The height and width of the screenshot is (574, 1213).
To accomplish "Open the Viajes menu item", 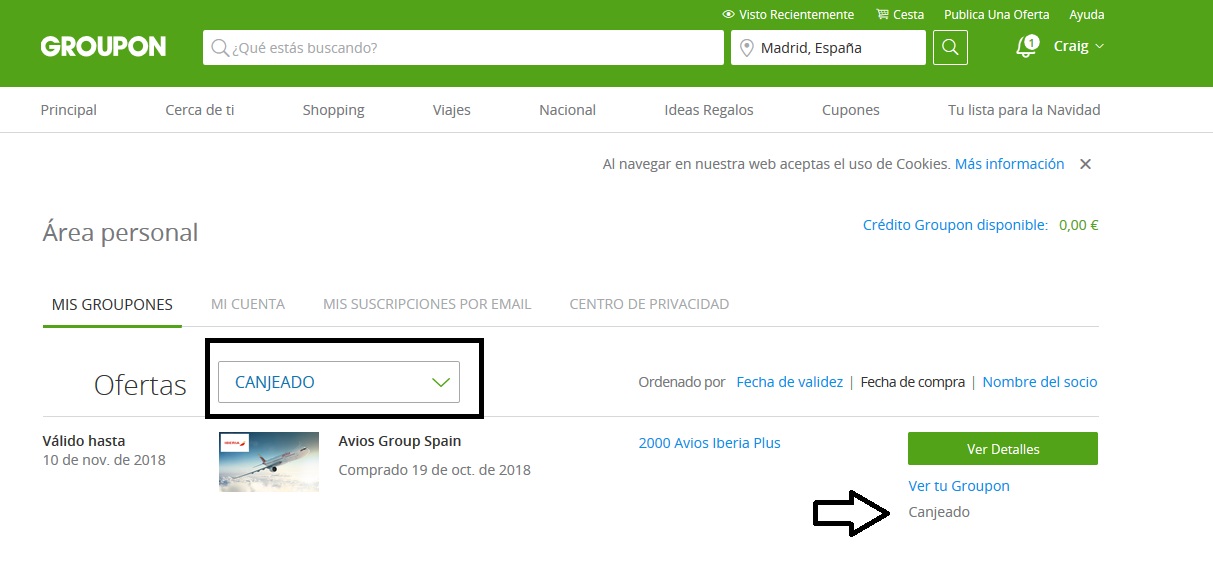I will click(x=451, y=110).
